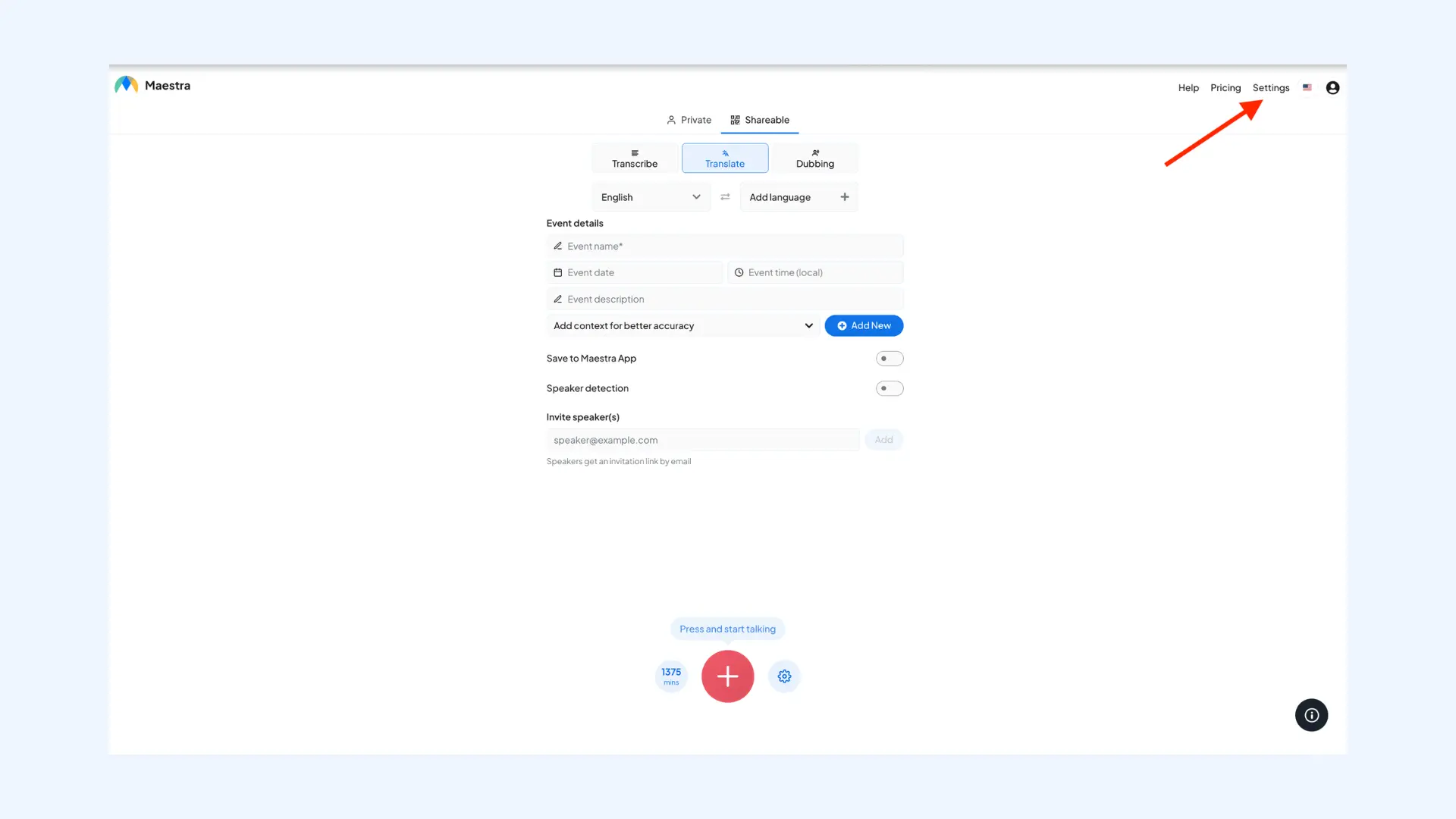Click the info icon at bottom right
The height and width of the screenshot is (819, 1456).
point(1311,714)
